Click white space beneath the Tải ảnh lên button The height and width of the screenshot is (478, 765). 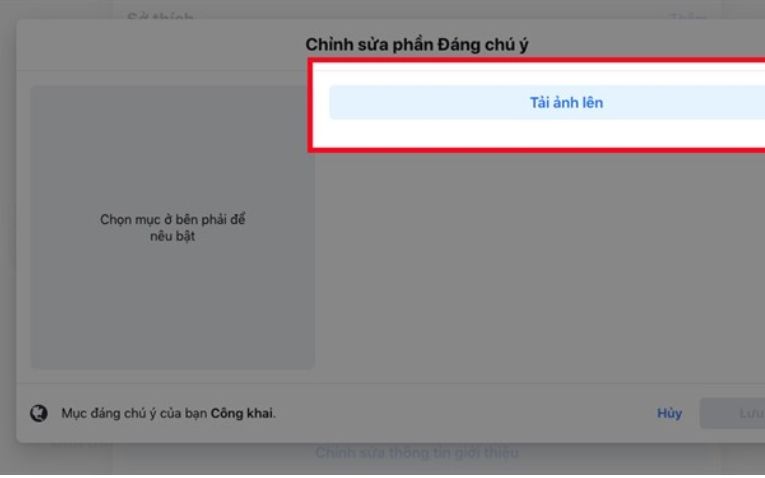tap(539, 133)
